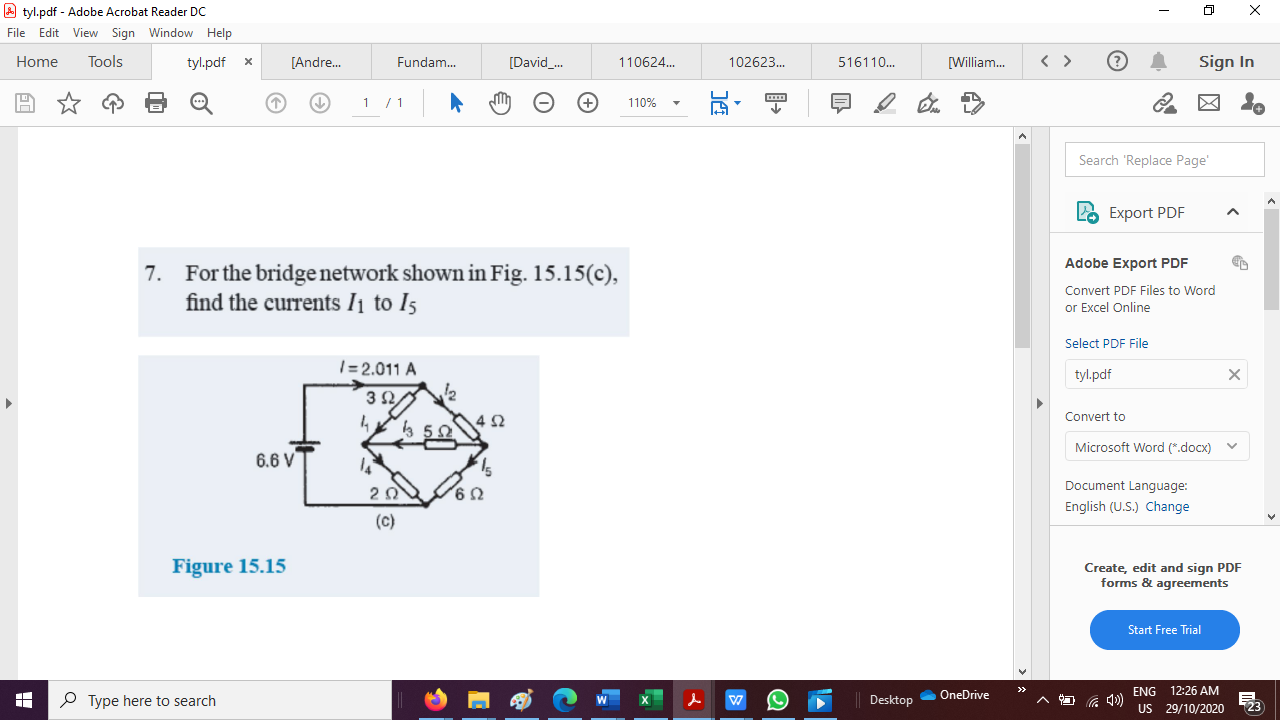Image resolution: width=1280 pixels, height=720 pixels.
Task: Switch to the Fundam... document tab
Action: tap(426, 61)
